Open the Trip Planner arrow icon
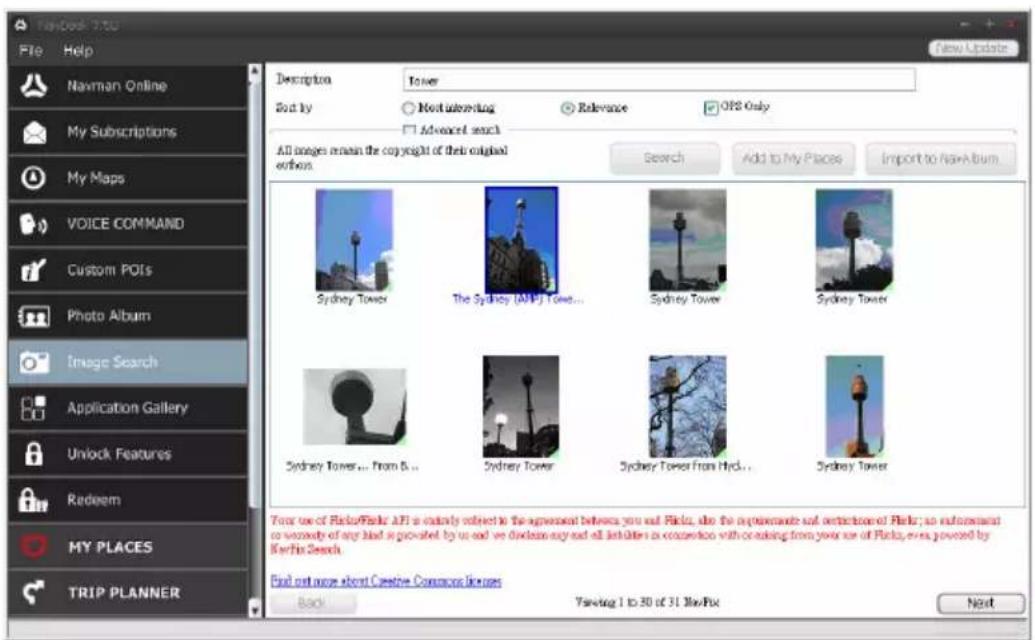This screenshot has width=1035, height=640. [33, 592]
